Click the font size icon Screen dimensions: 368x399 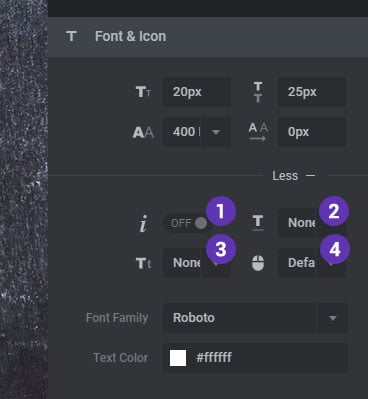(x=144, y=92)
